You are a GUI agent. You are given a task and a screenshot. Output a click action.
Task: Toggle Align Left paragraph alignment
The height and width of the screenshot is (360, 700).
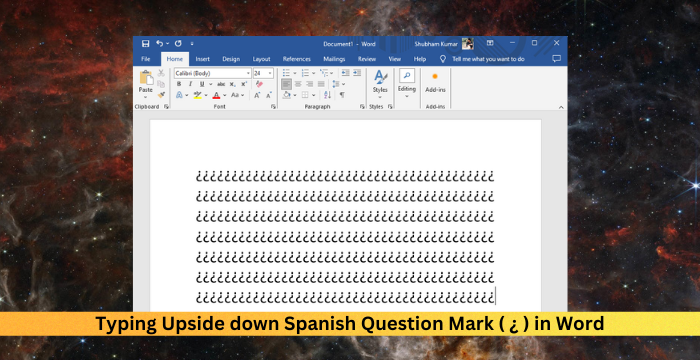(x=286, y=84)
